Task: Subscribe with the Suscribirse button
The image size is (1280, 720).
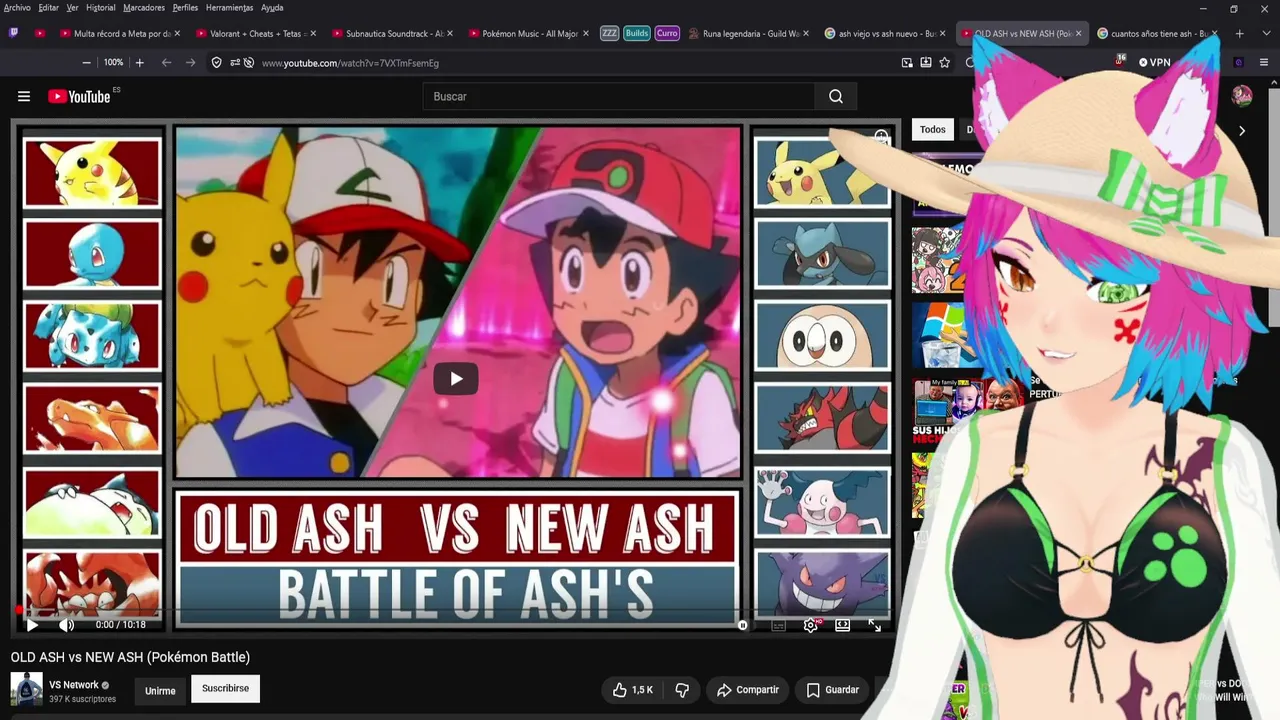Action: point(225,689)
